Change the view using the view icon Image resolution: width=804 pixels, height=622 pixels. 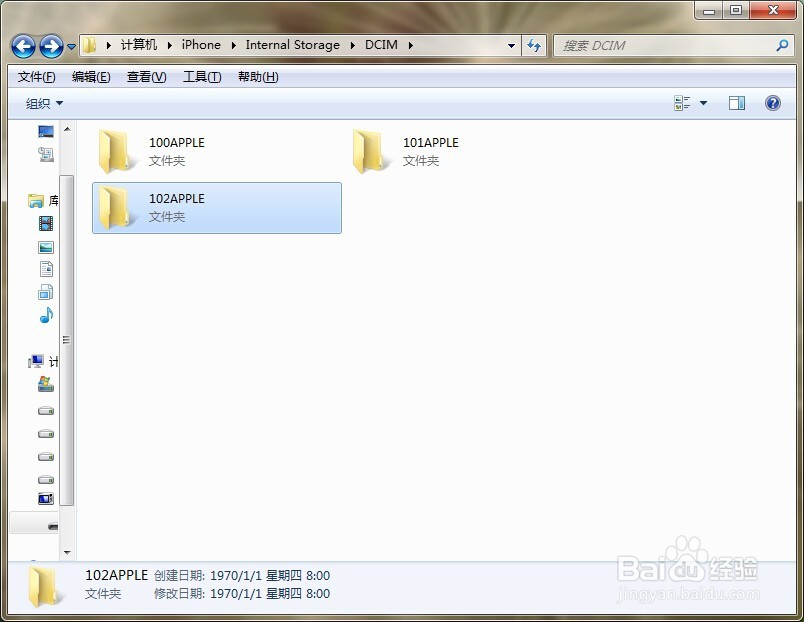coord(682,103)
